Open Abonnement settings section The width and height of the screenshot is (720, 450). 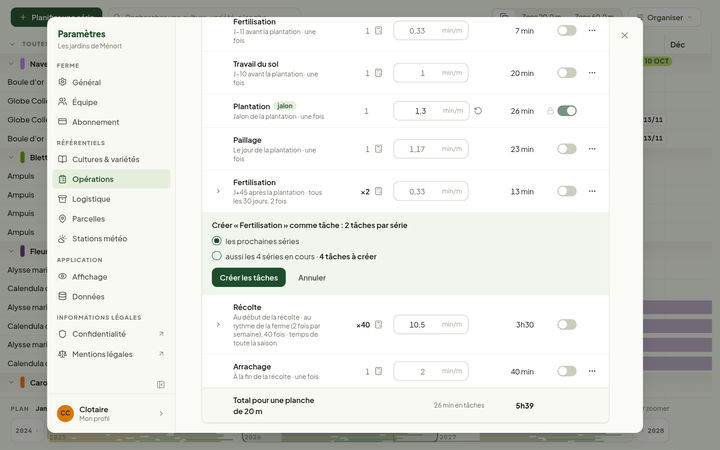coord(111,122)
